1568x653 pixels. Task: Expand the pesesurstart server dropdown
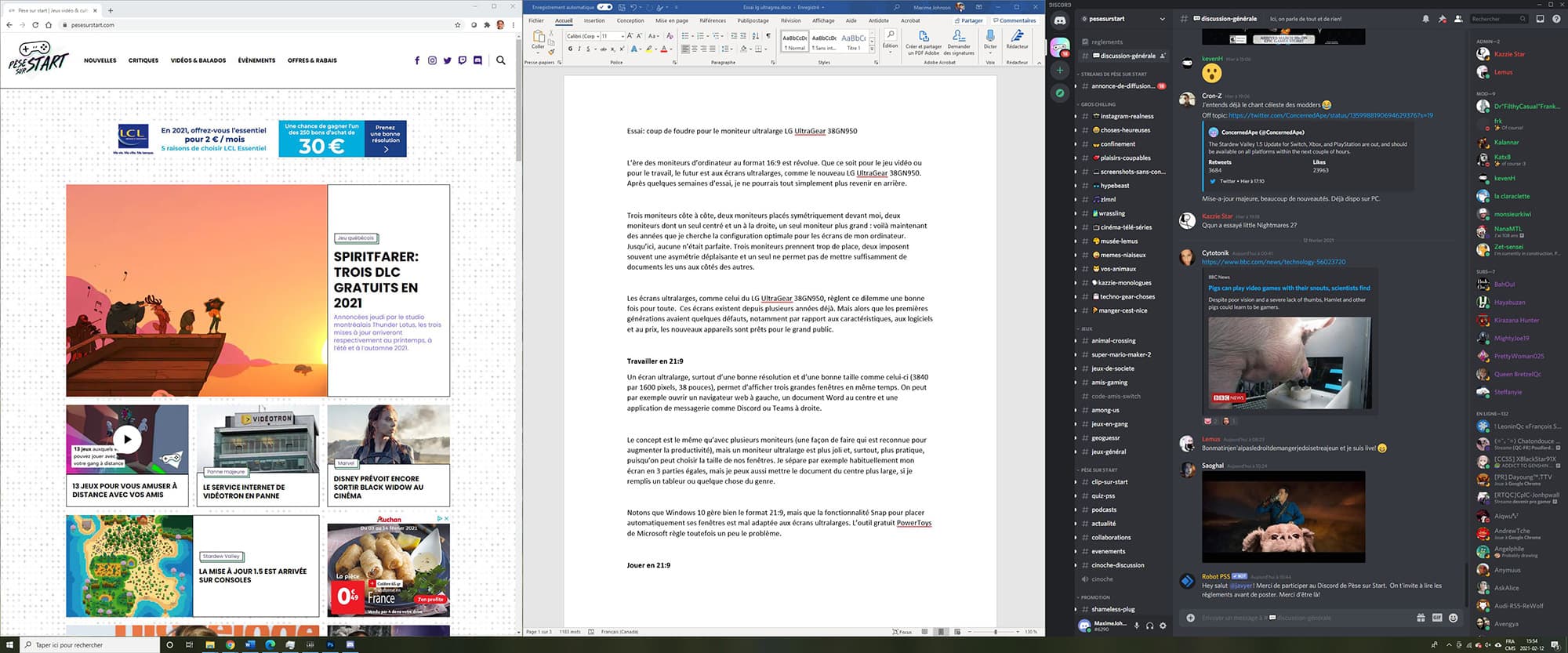(1162, 19)
